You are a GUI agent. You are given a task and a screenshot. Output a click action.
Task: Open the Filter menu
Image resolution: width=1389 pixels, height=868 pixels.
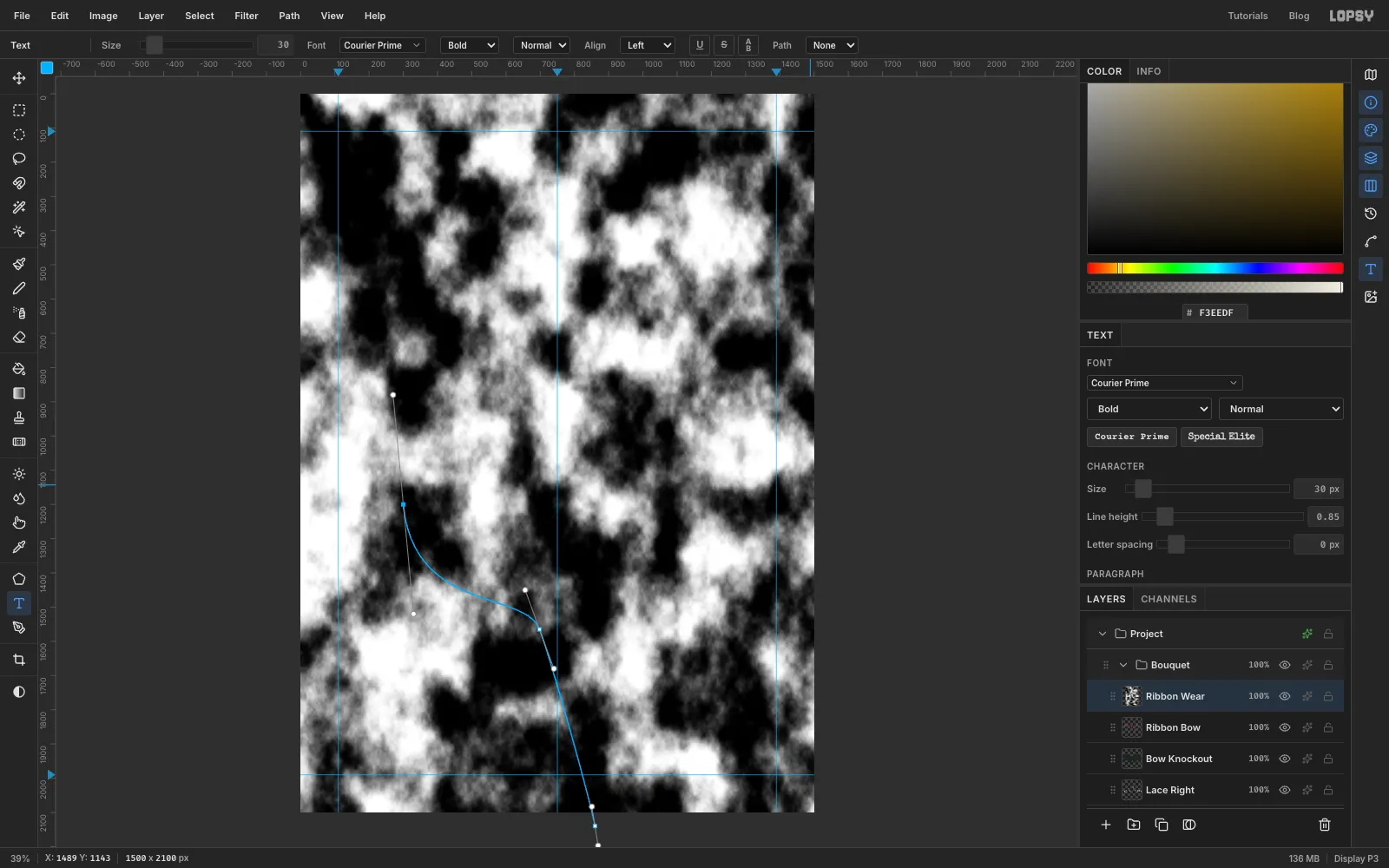pyautogui.click(x=247, y=16)
